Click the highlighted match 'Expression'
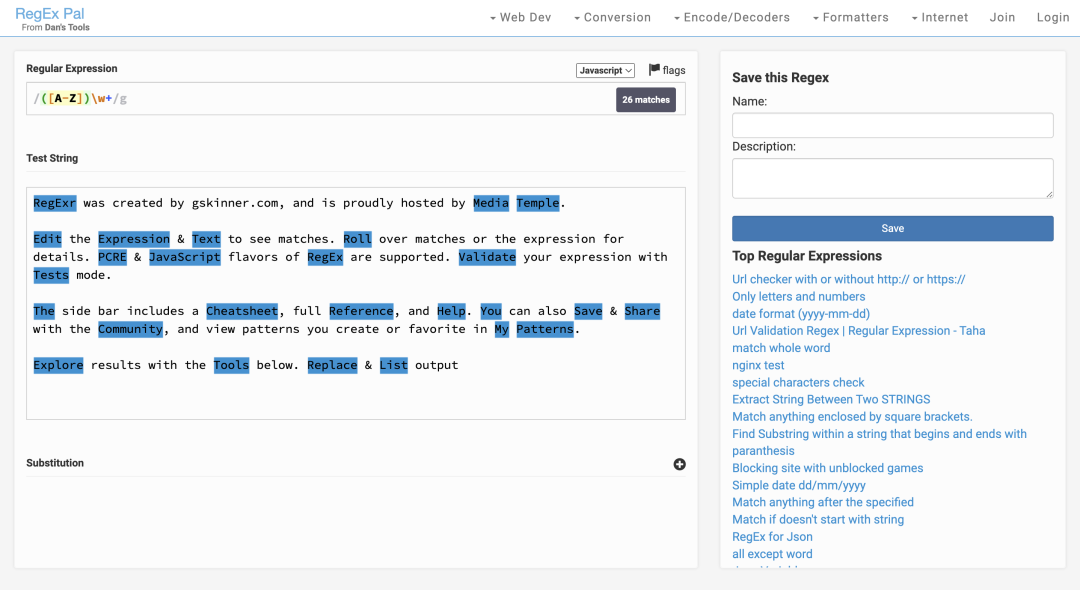 pos(134,239)
